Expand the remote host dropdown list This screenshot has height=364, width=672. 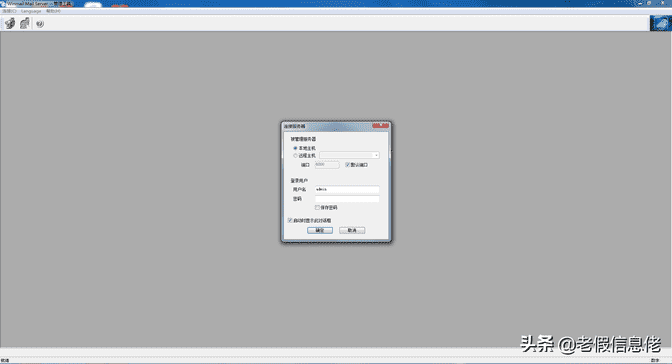[376, 155]
